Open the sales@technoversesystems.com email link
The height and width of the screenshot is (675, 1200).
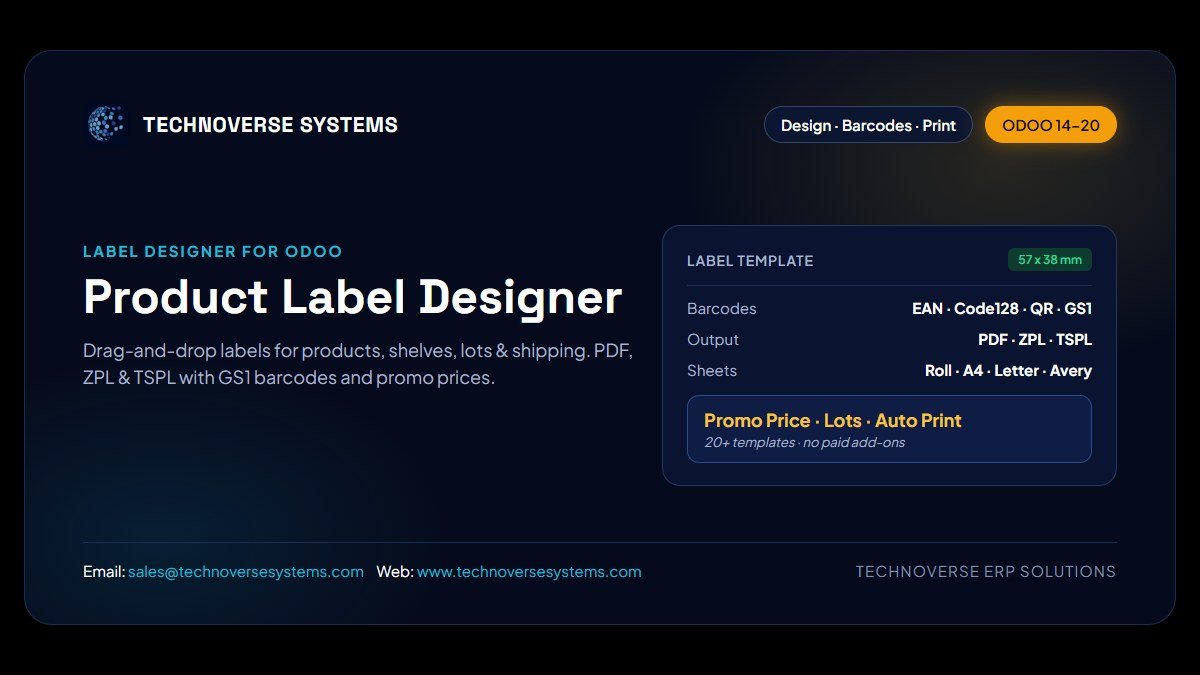point(246,572)
